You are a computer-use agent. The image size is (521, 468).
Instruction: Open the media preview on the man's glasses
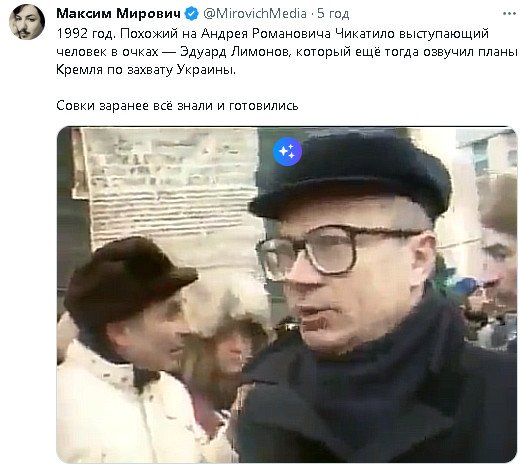click(x=337, y=250)
